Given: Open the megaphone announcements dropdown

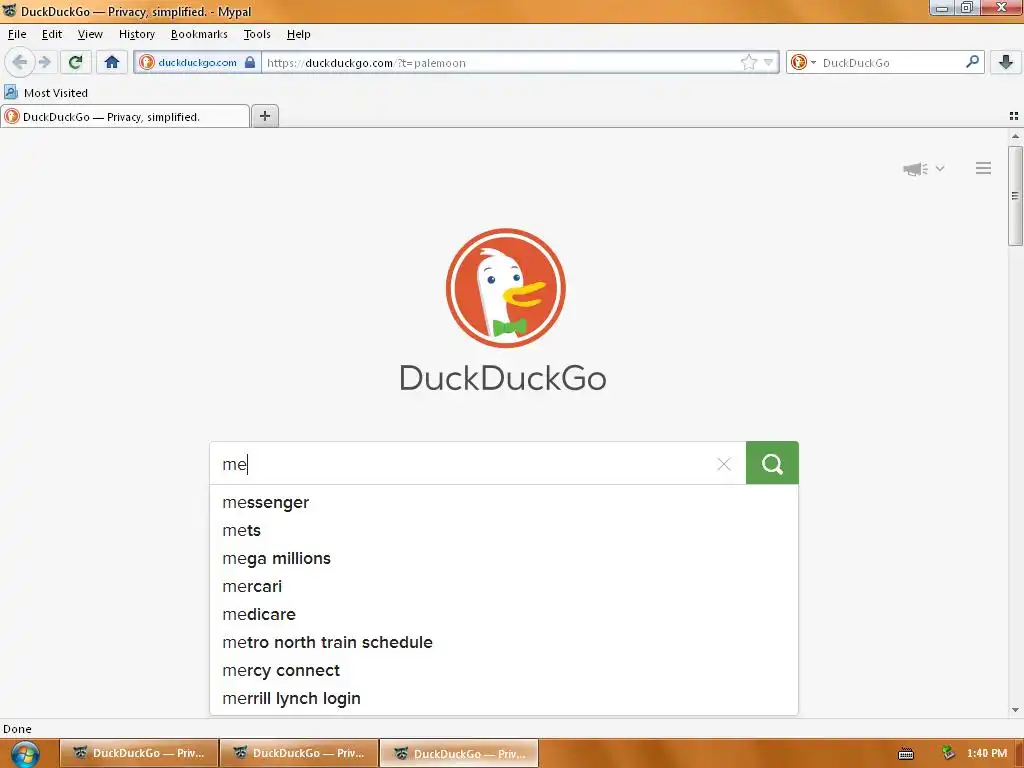Looking at the screenshot, I should point(923,168).
